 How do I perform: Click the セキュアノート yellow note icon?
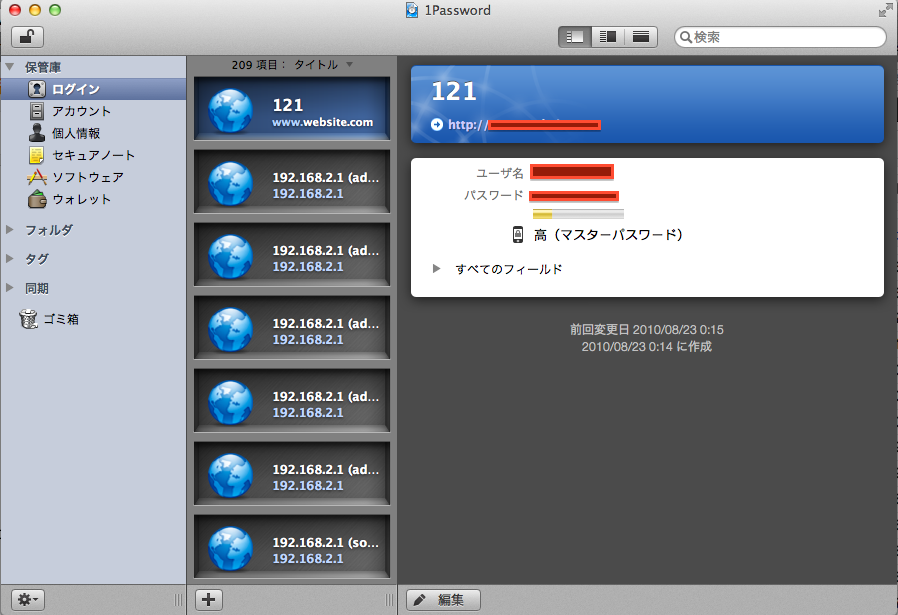(37, 155)
